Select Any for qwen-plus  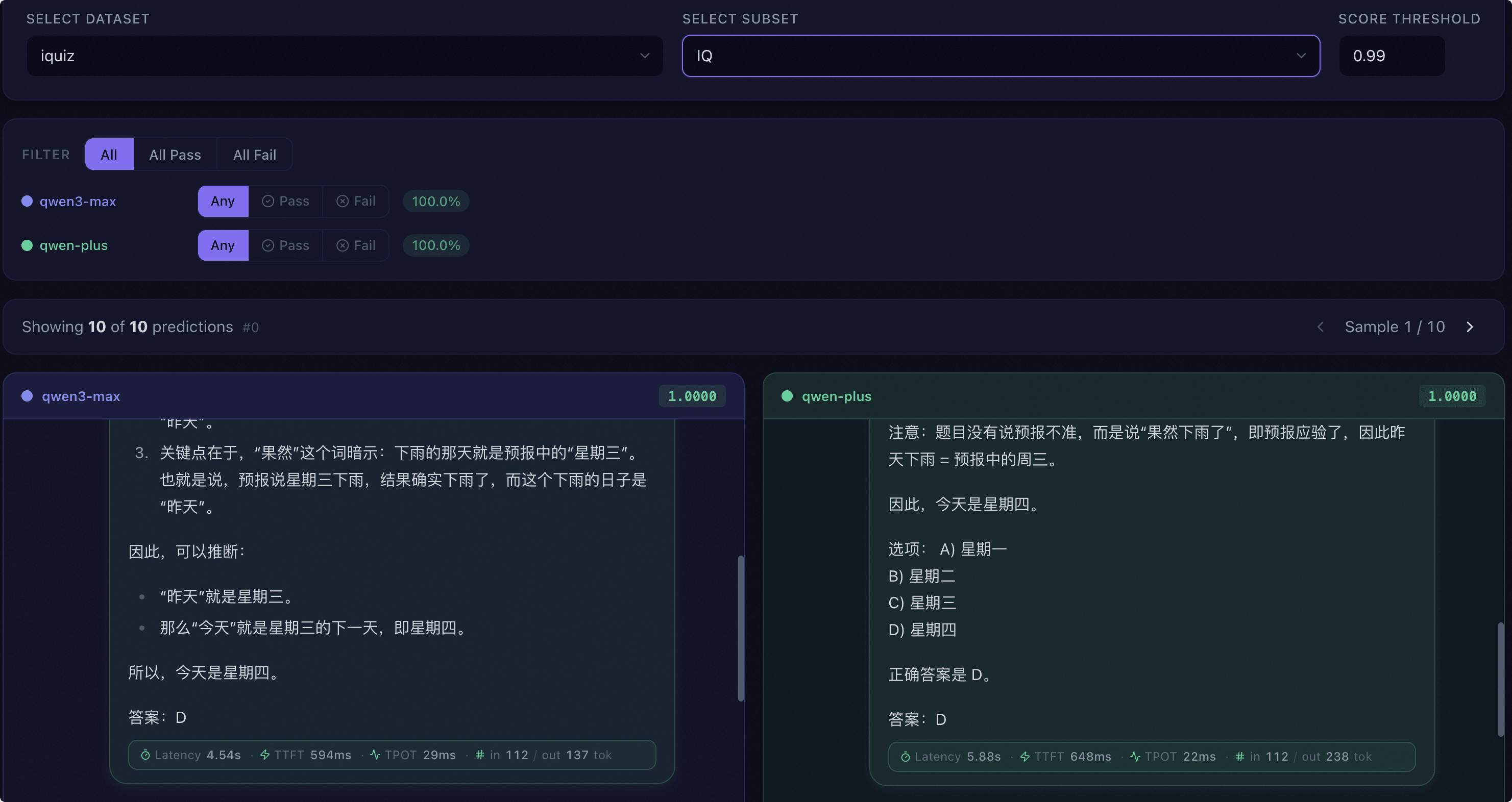(x=223, y=245)
